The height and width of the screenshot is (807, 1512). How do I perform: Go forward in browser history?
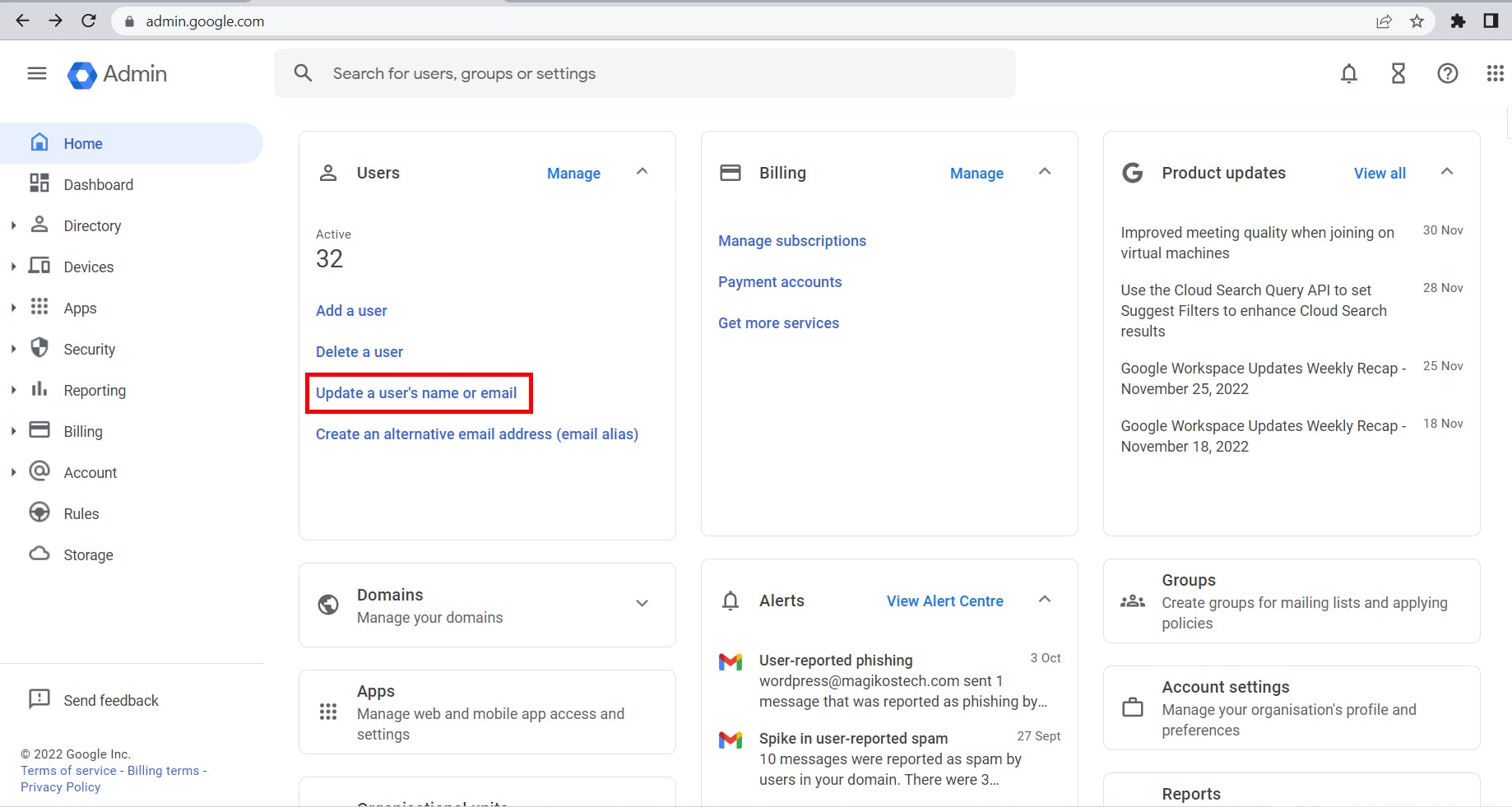55,21
